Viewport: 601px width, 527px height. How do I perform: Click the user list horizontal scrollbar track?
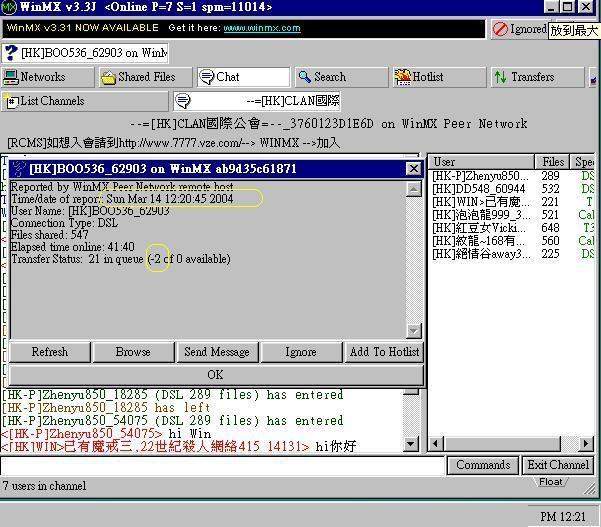[x=570, y=444]
